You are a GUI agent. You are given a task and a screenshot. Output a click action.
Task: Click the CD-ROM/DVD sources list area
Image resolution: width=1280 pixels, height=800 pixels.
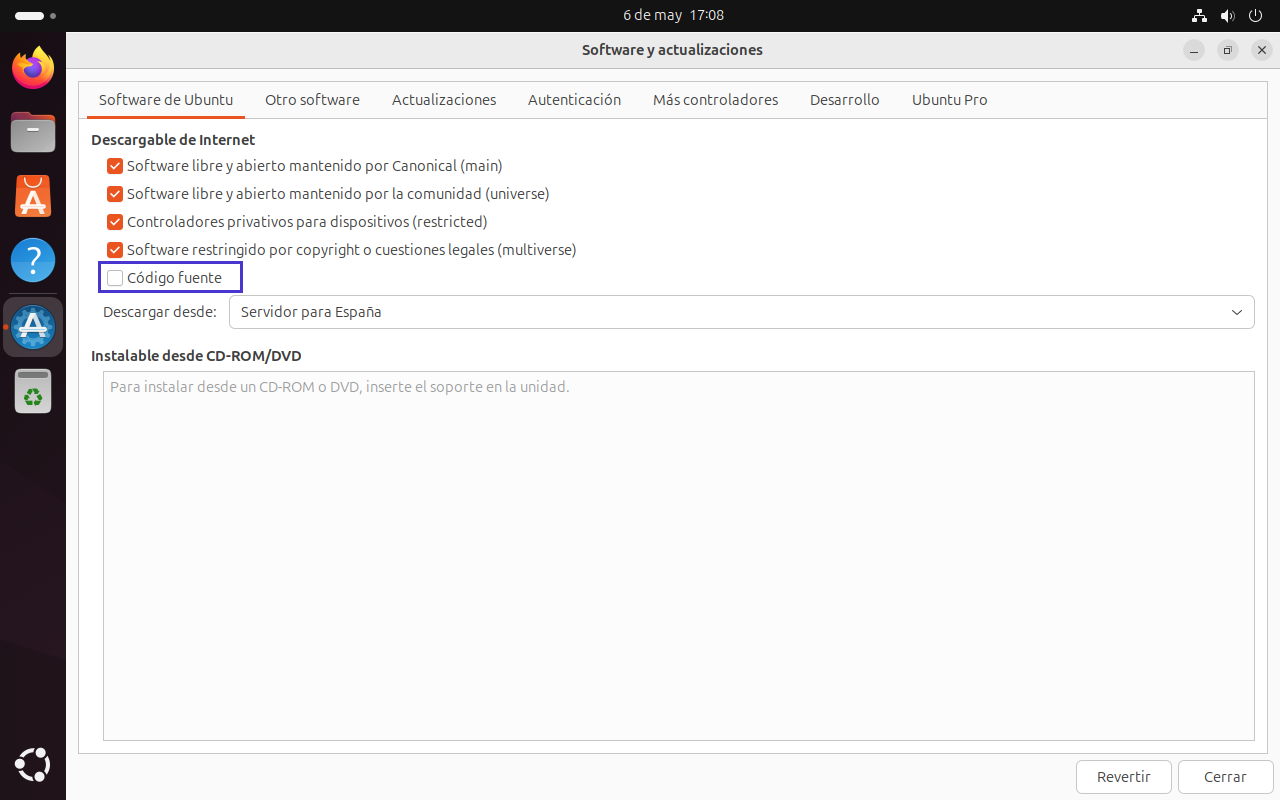[x=678, y=556]
